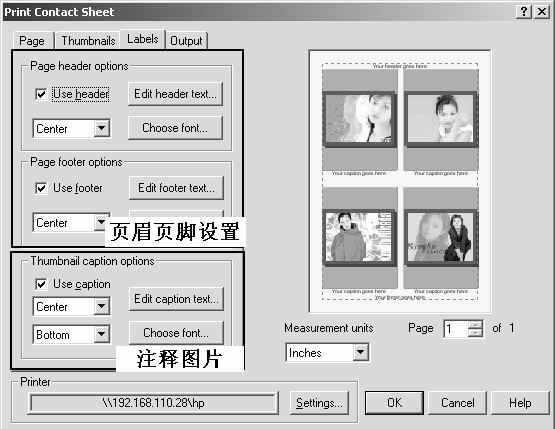Disable the Use caption checkbox
The width and height of the screenshot is (555, 429).
(x=41, y=284)
